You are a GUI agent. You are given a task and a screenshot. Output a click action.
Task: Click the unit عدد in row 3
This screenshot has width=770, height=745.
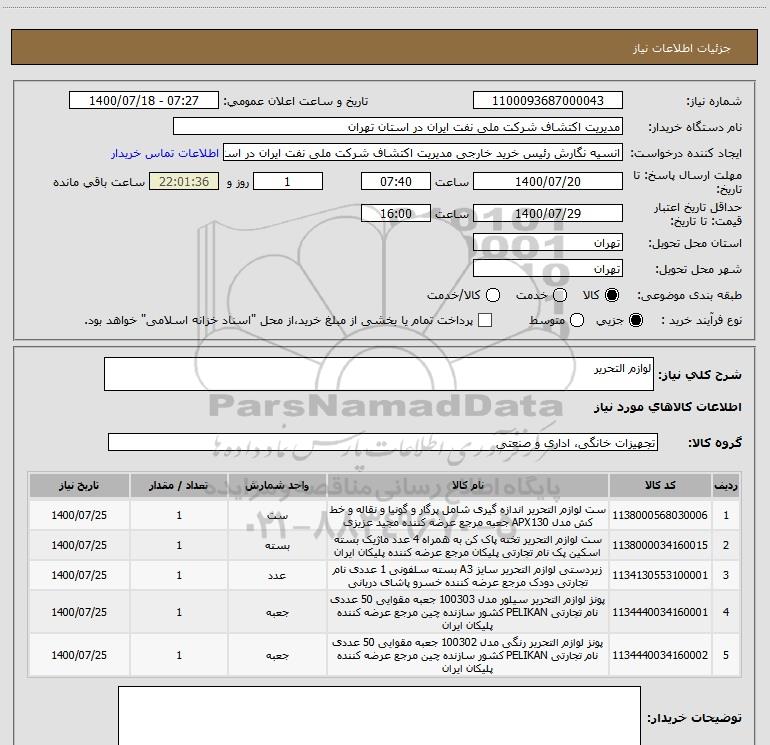coord(277,576)
